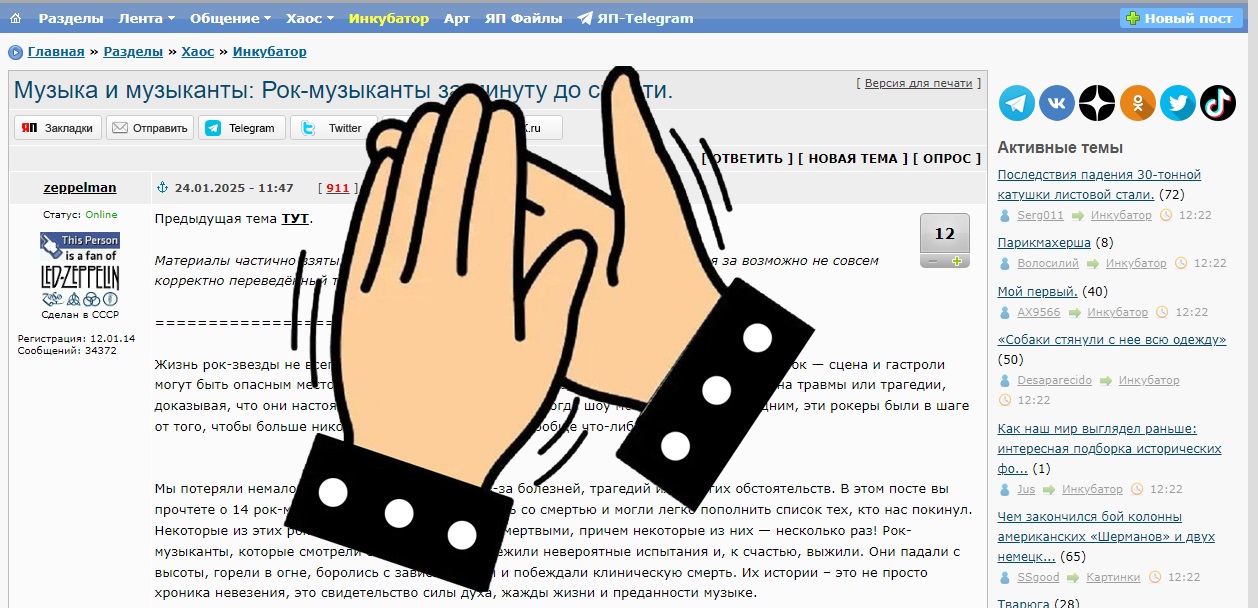The height and width of the screenshot is (608, 1258).
Task: Open topic Как наш мир выглядел раньше
Action: click(x=1109, y=448)
